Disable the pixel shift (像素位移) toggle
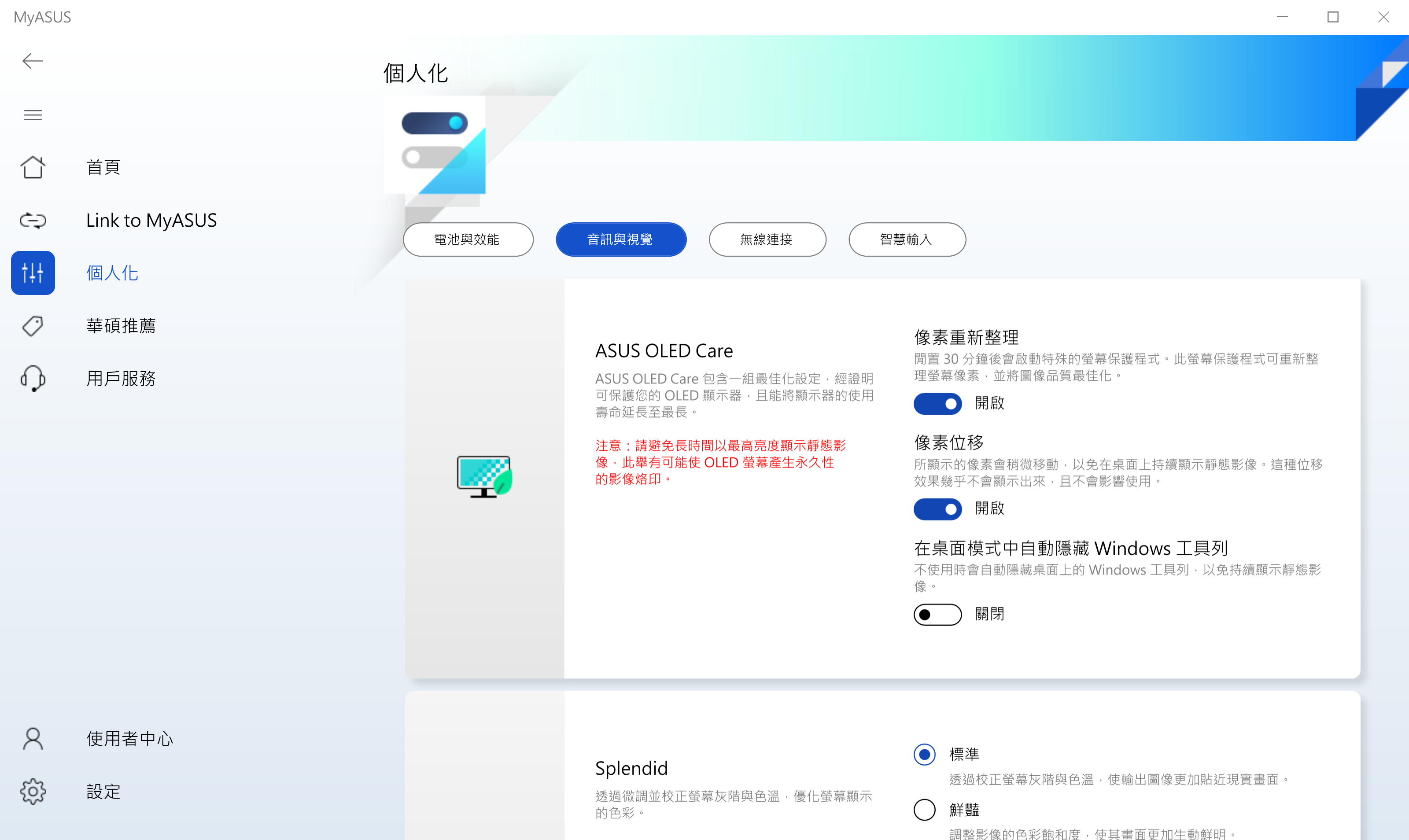 point(937,509)
